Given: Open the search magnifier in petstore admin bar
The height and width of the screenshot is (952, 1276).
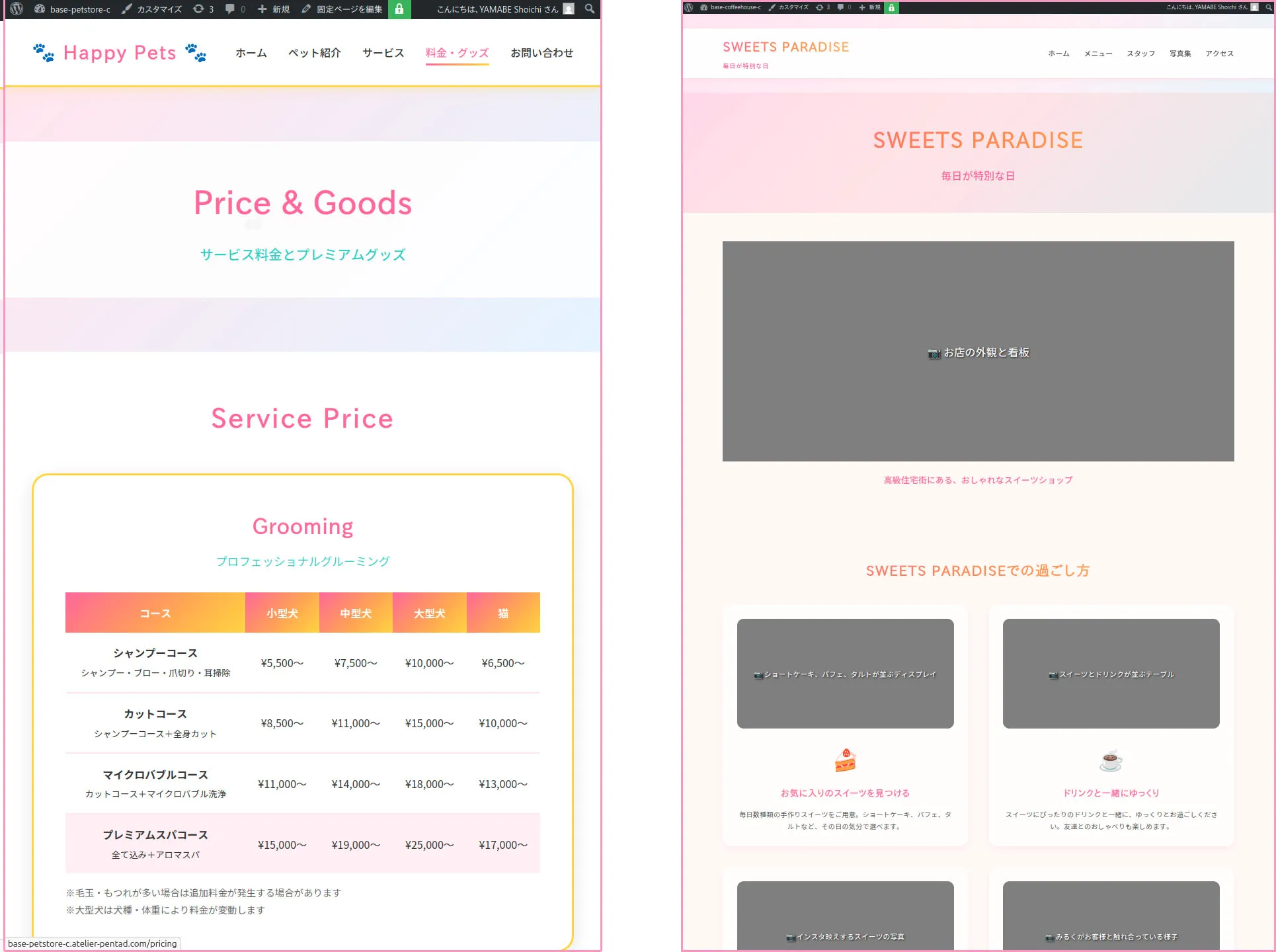Looking at the screenshot, I should (x=588, y=9).
